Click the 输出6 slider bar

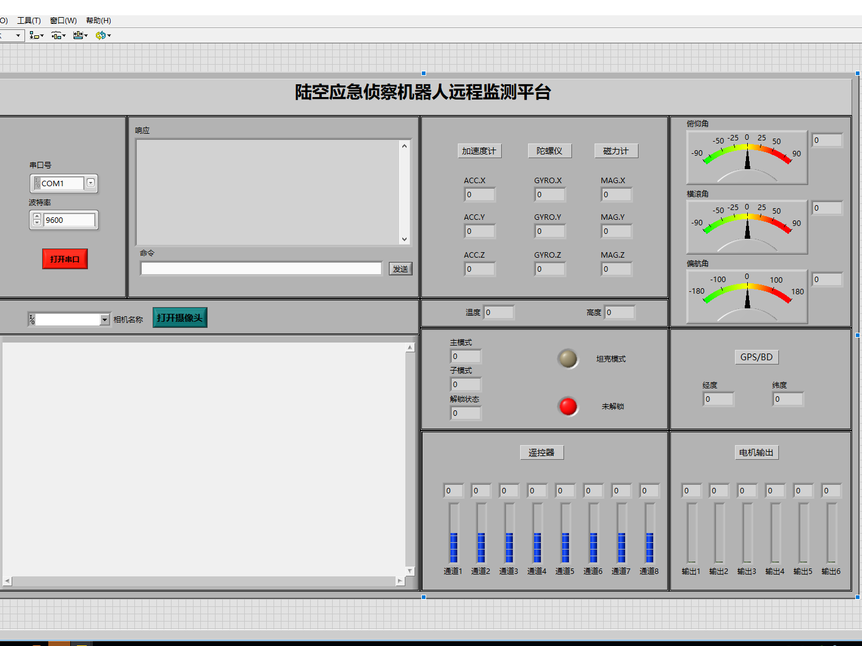(x=831, y=533)
